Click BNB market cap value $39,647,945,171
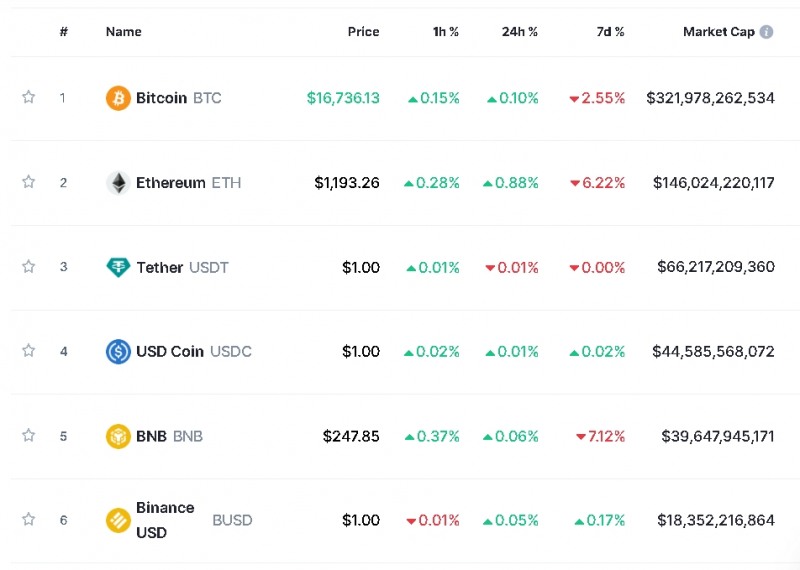Viewport: 800px width, 570px height. (717, 436)
